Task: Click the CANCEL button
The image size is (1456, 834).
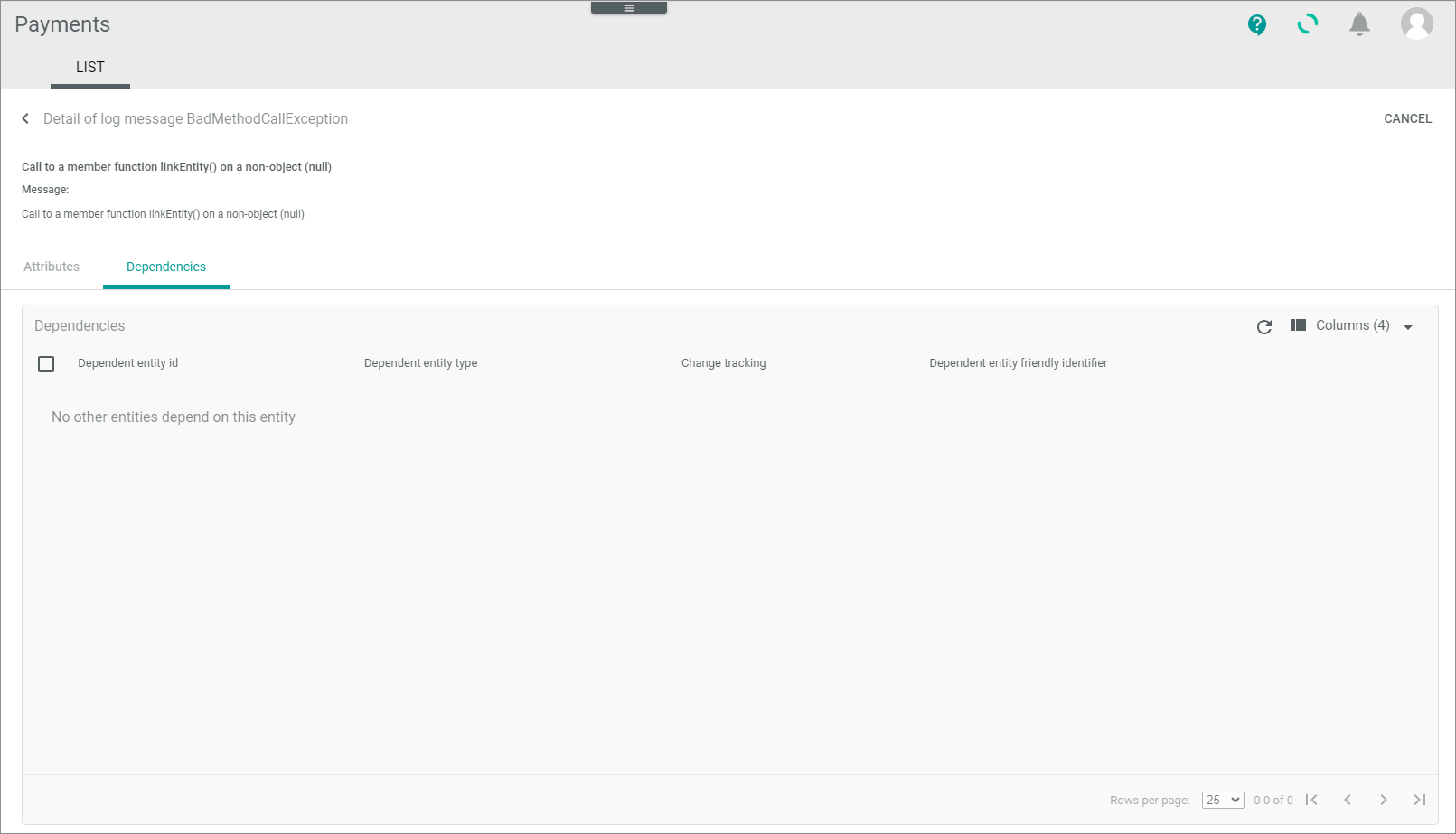Action: pyautogui.click(x=1407, y=118)
